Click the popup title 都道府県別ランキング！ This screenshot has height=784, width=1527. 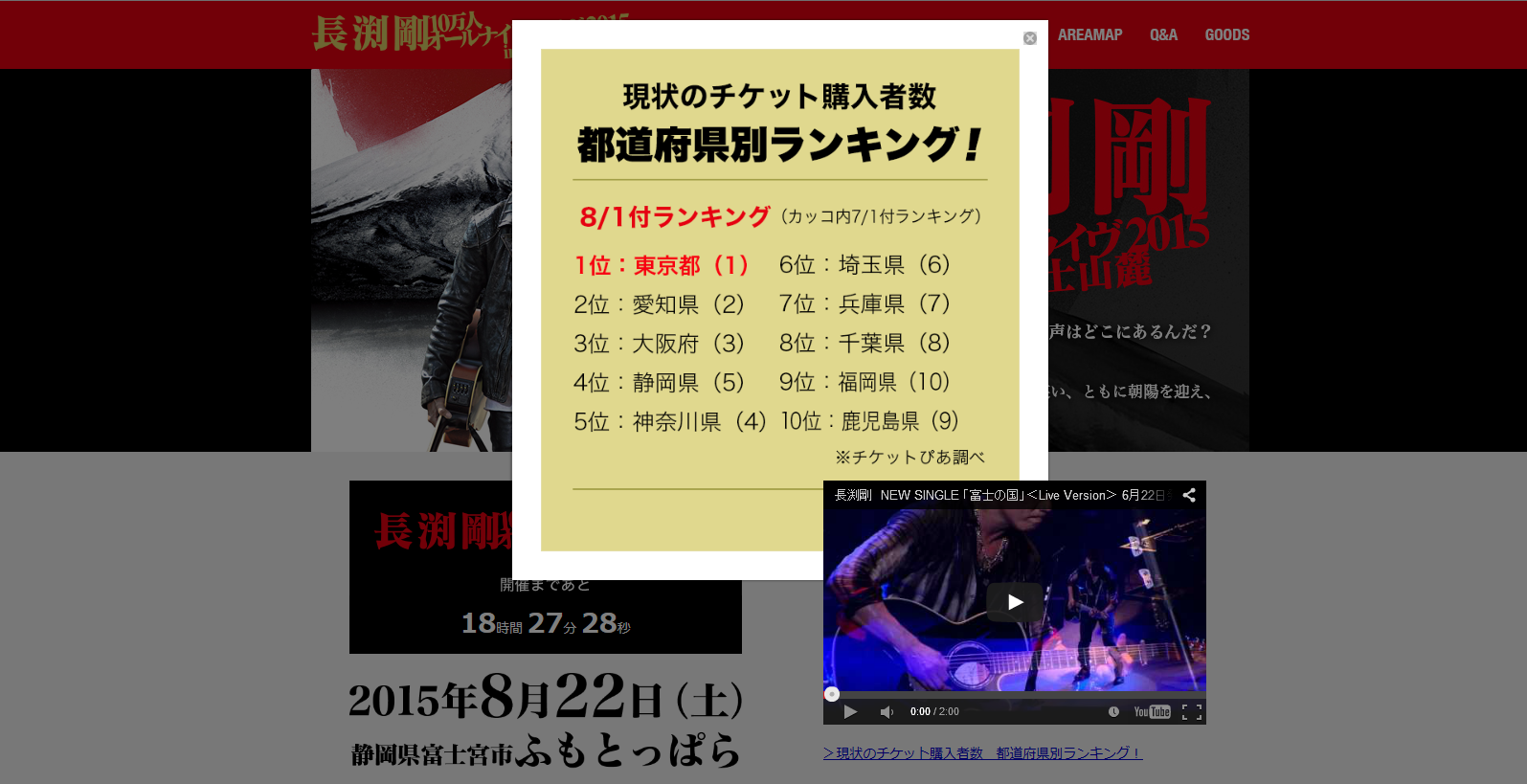(780, 146)
